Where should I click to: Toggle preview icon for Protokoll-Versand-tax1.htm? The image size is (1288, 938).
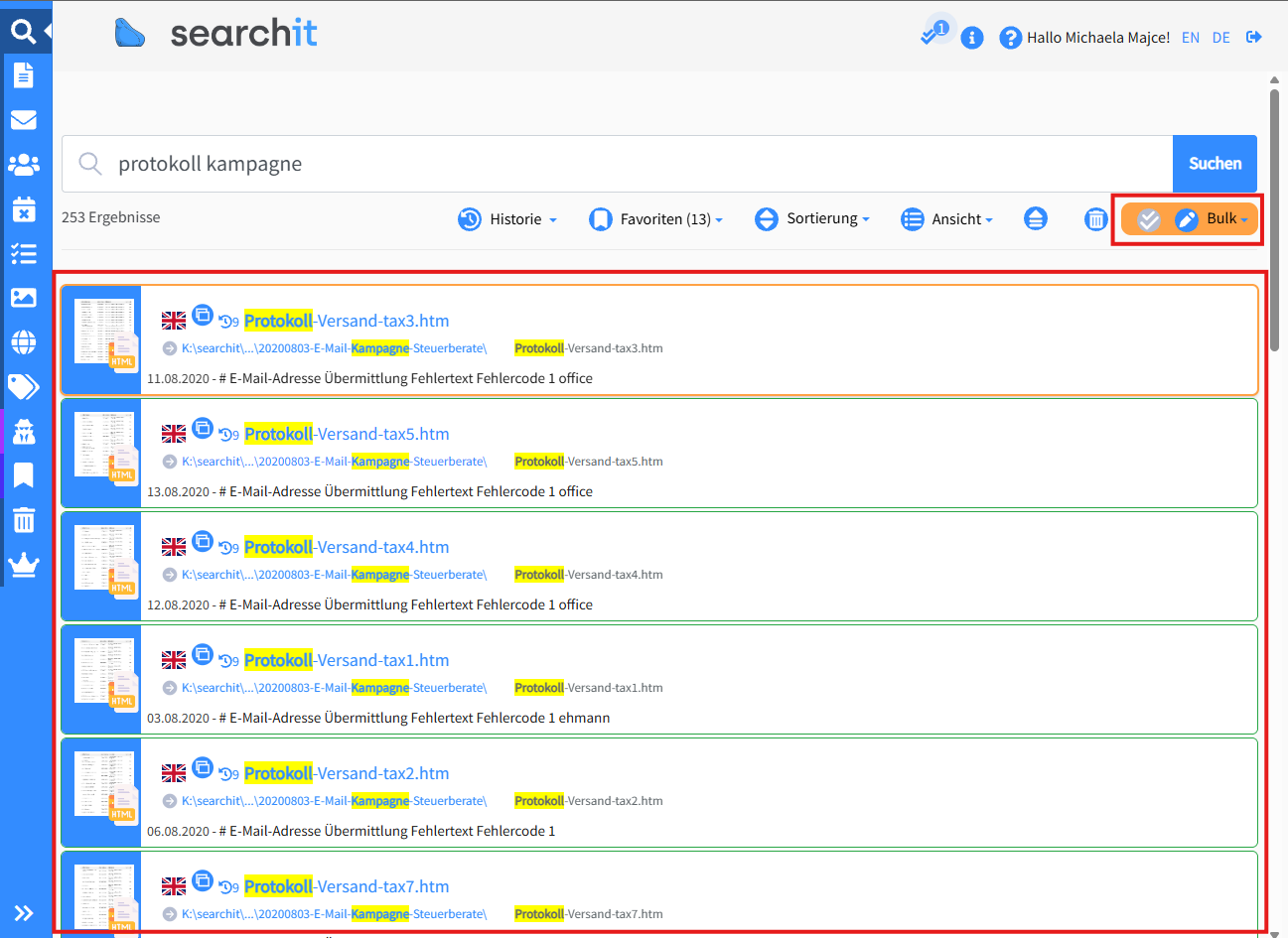click(203, 654)
